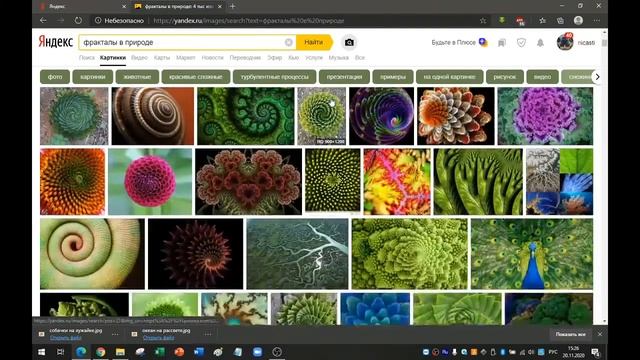Select the фото filter chip
Viewport: 640px width, 360px height.
[55, 77]
